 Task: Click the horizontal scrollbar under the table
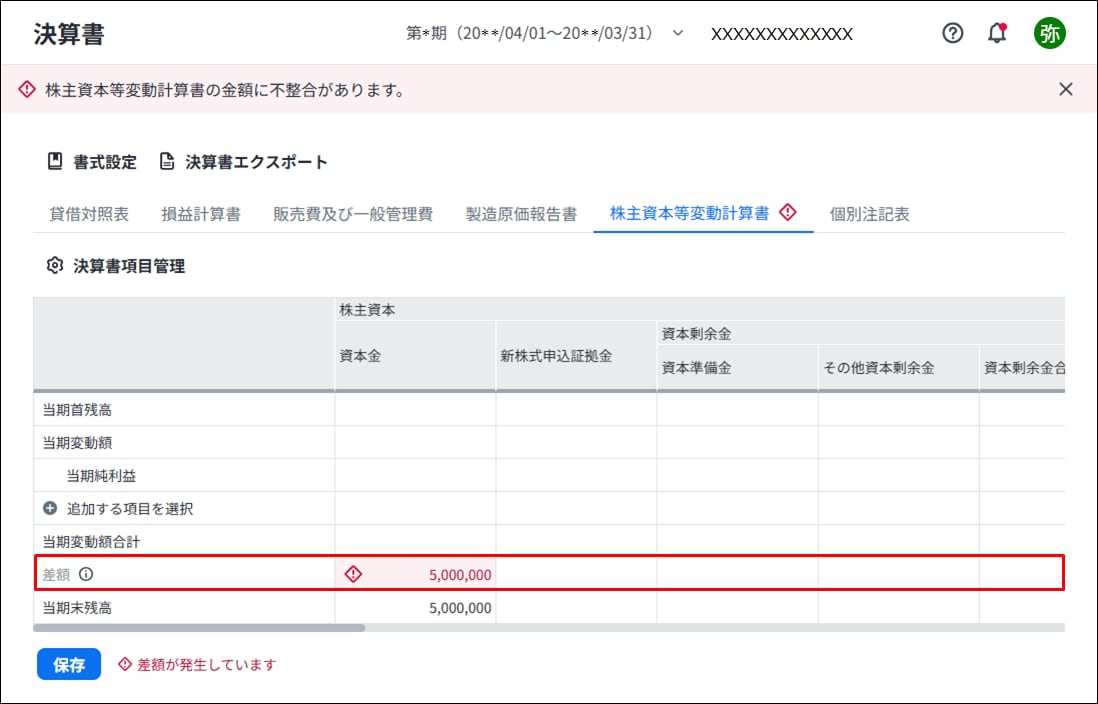(200, 628)
